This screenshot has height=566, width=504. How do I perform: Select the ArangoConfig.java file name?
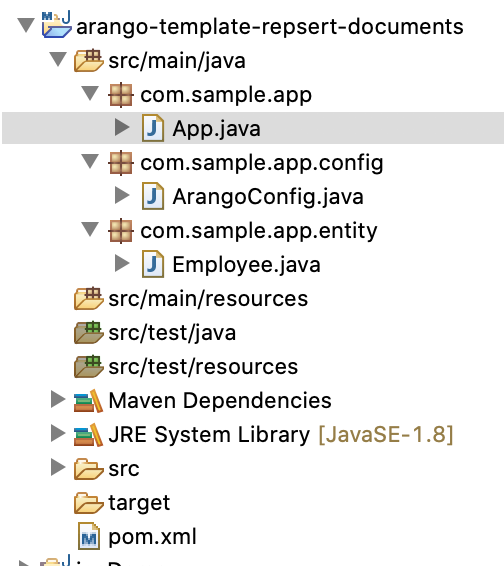point(268,197)
